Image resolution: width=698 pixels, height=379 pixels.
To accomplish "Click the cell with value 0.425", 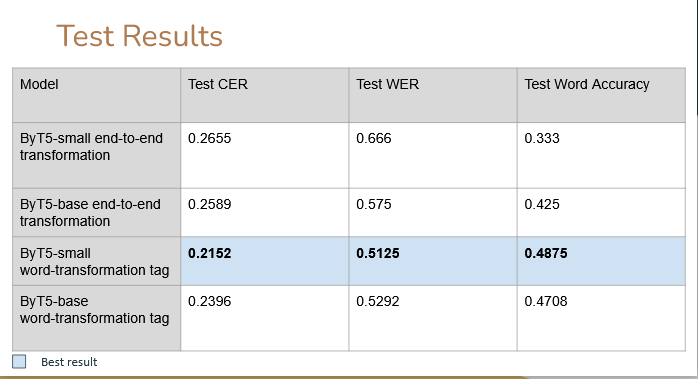I will [601, 212].
